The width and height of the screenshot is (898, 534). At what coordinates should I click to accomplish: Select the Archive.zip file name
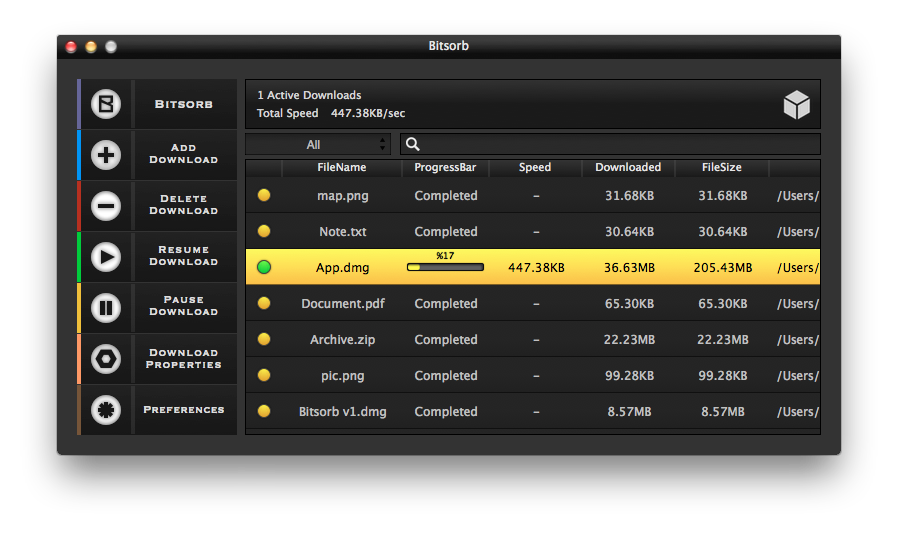pos(342,340)
